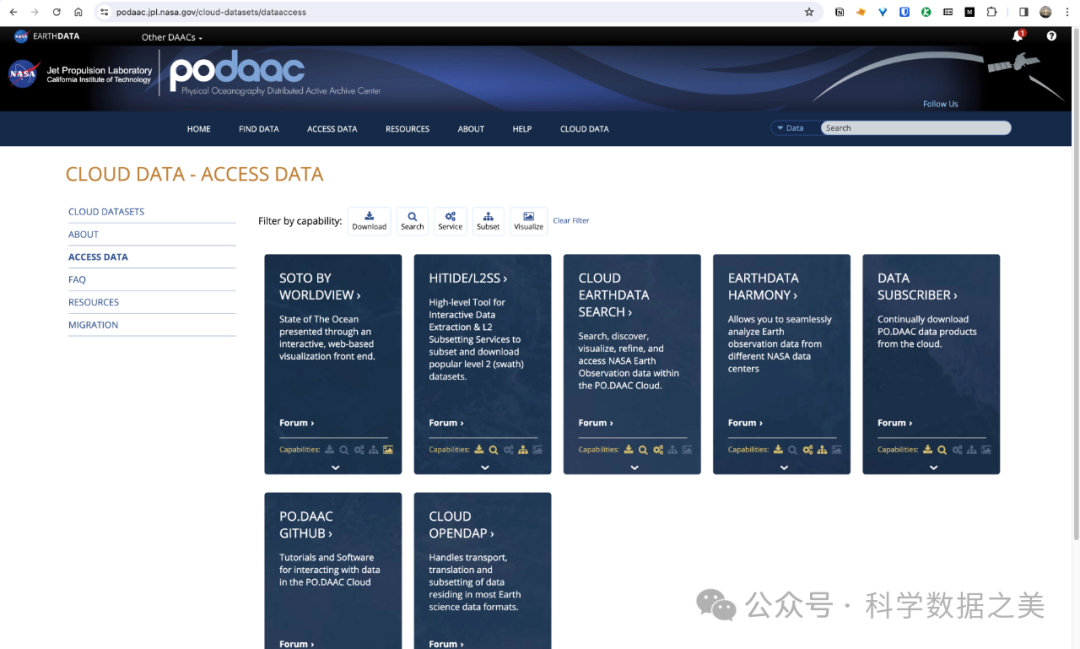The height and width of the screenshot is (649, 1080).
Task: Open the Forum link in Earthdata Harmony card
Action: pos(744,423)
